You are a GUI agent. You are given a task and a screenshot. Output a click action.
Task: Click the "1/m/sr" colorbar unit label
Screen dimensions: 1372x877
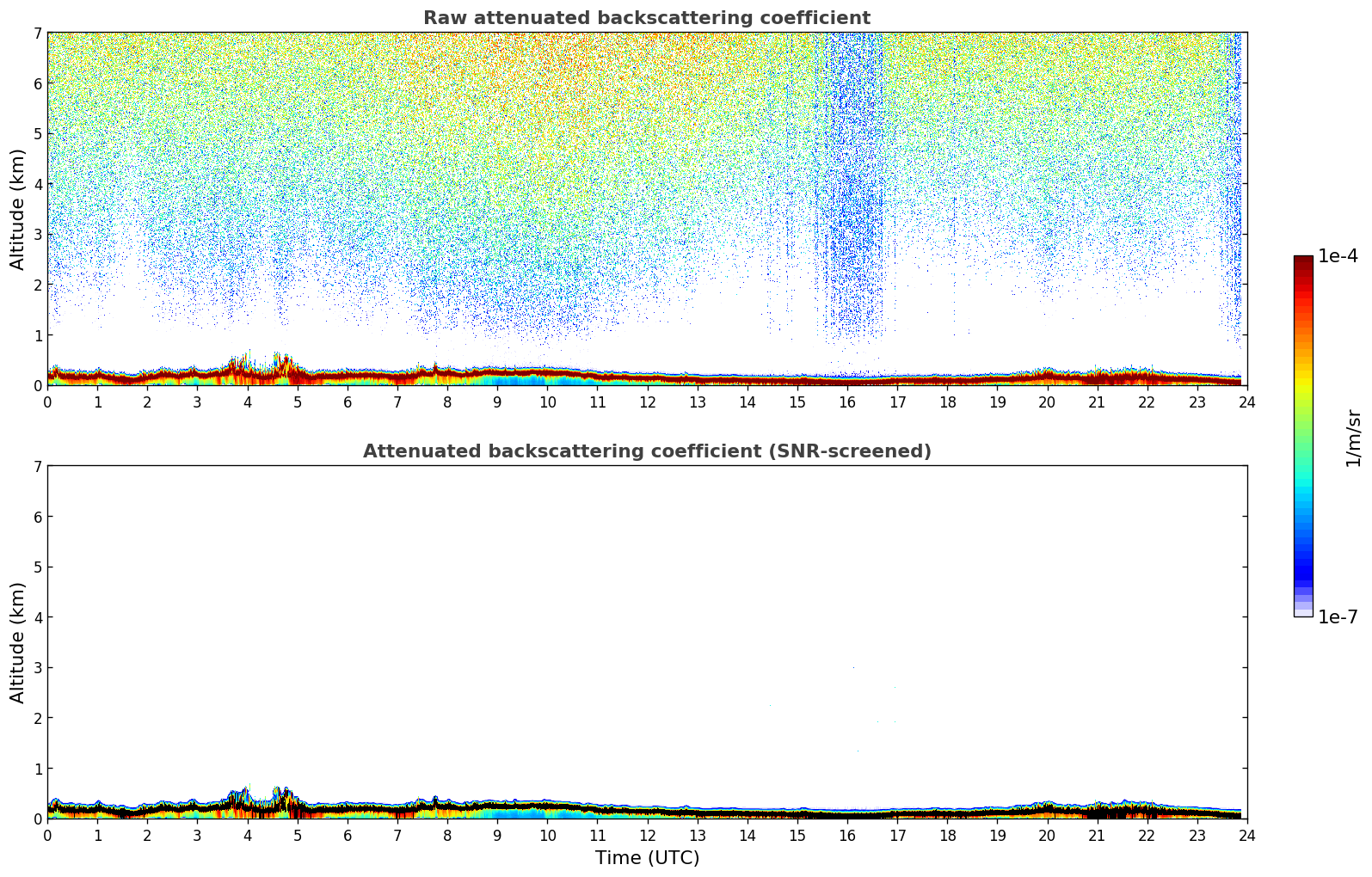(1353, 437)
